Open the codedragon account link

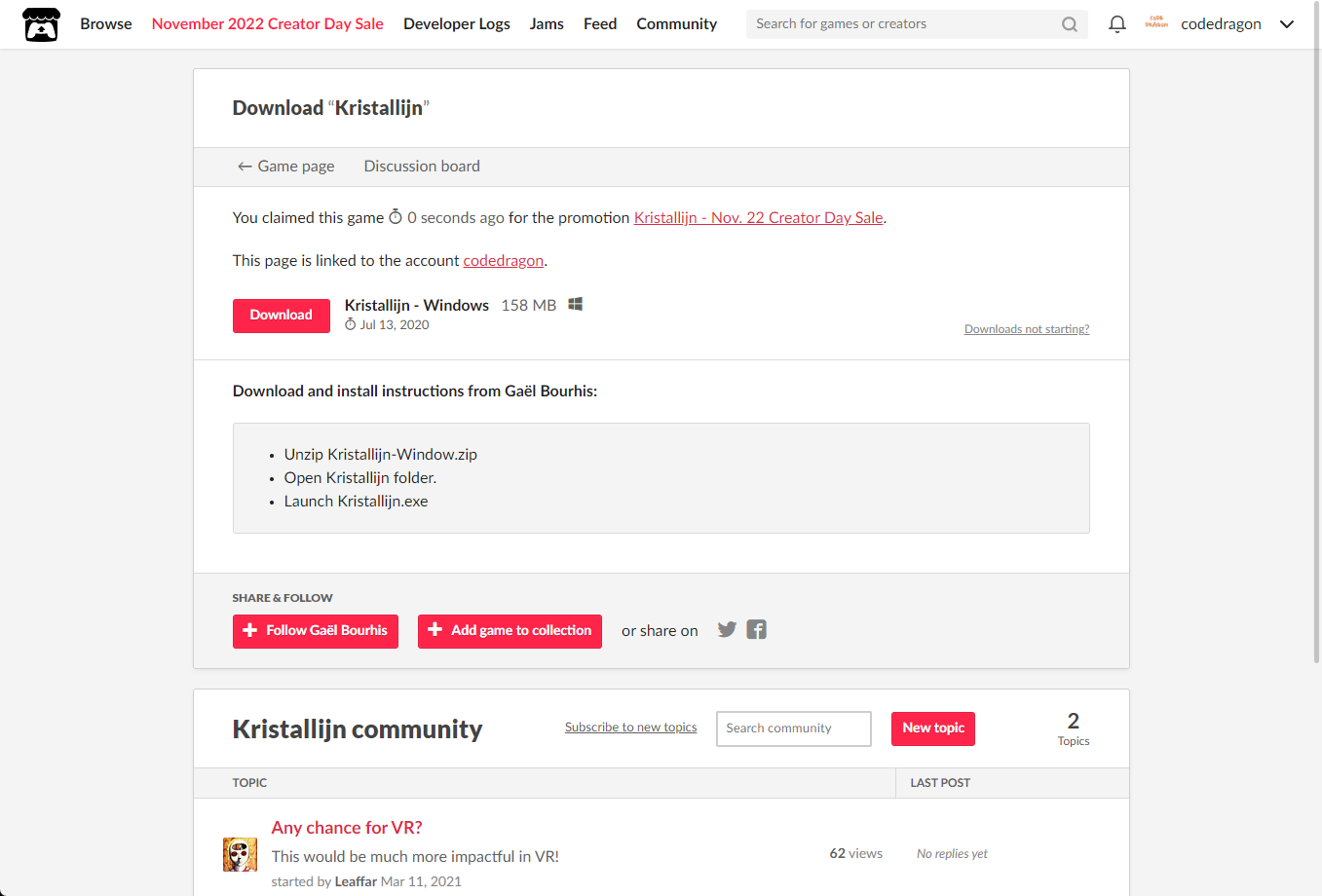pyautogui.click(x=504, y=261)
